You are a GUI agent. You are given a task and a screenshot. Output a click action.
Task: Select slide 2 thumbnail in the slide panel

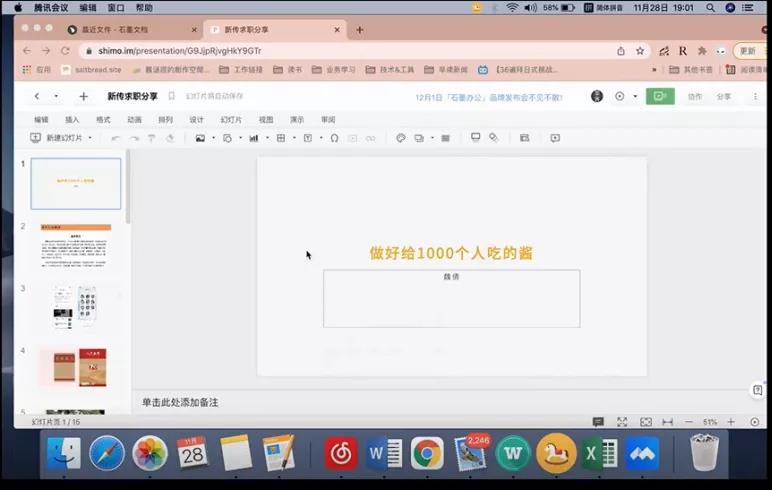(x=76, y=246)
